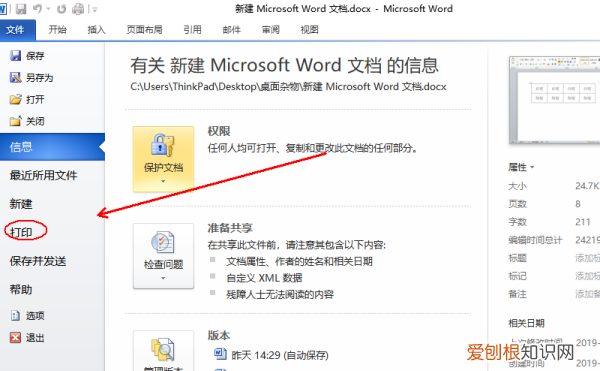Open 最近所用文件 list
The height and width of the screenshot is (371, 600).
[x=43, y=176]
